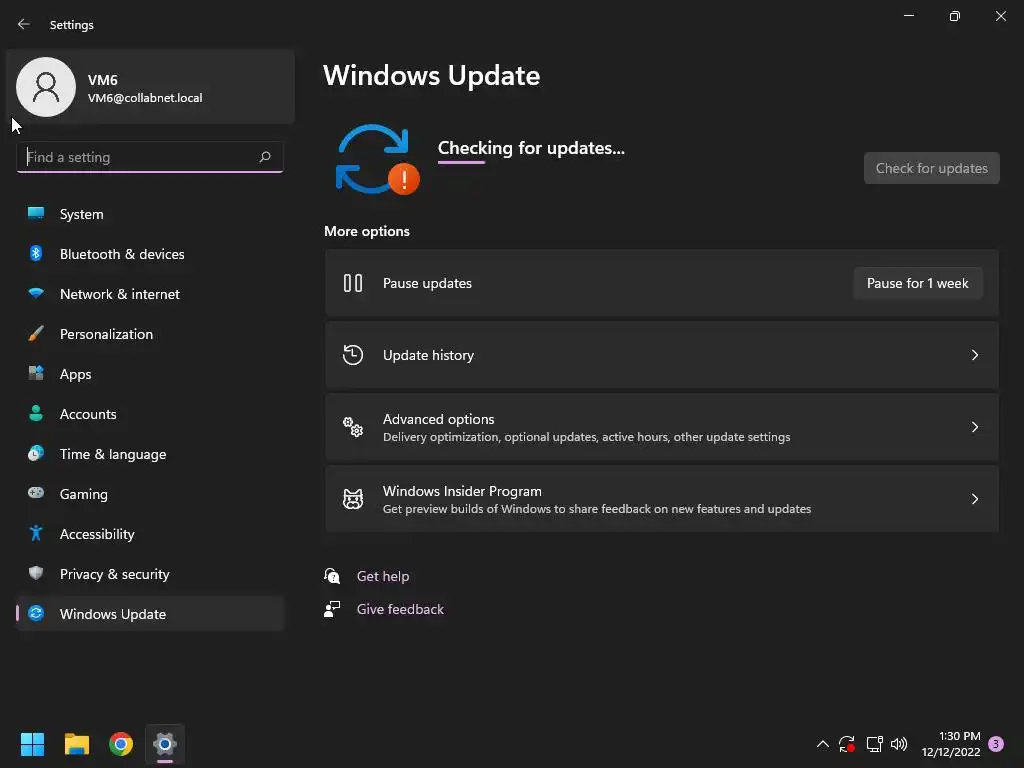Image resolution: width=1024 pixels, height=768 pixels.
Task: Open the Give feedback link
Action: pos(400,609)
